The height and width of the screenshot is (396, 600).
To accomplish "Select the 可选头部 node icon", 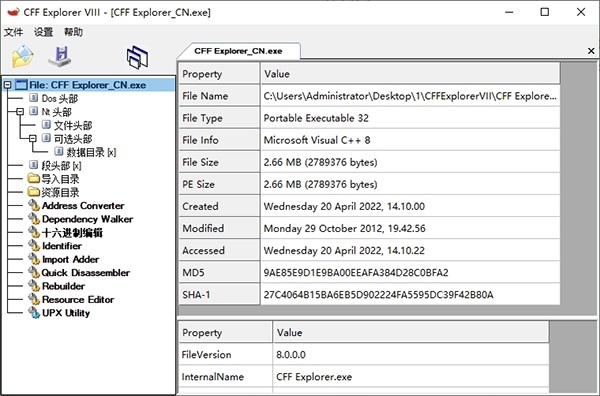I will coord(46,138).
